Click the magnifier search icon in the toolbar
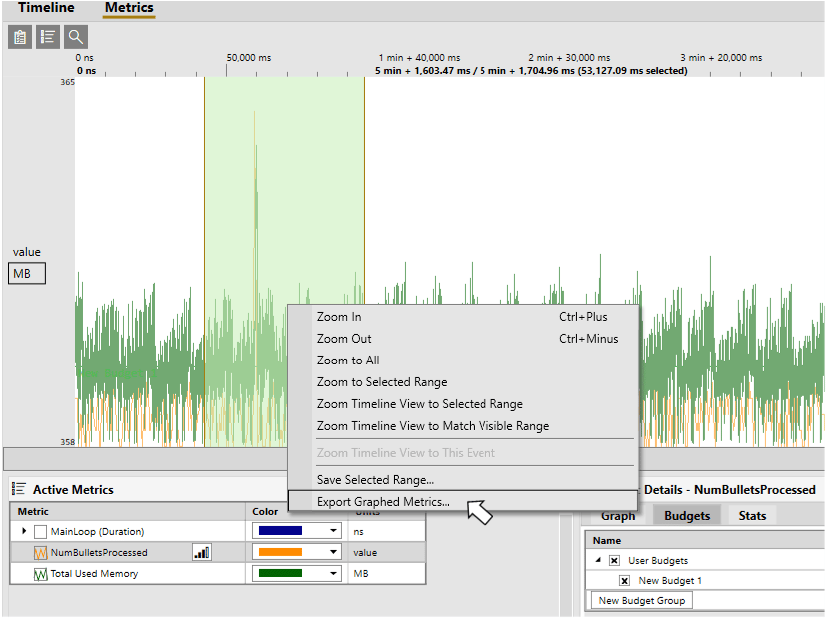This screenshot has height=618, width=828. pos(76,37)
